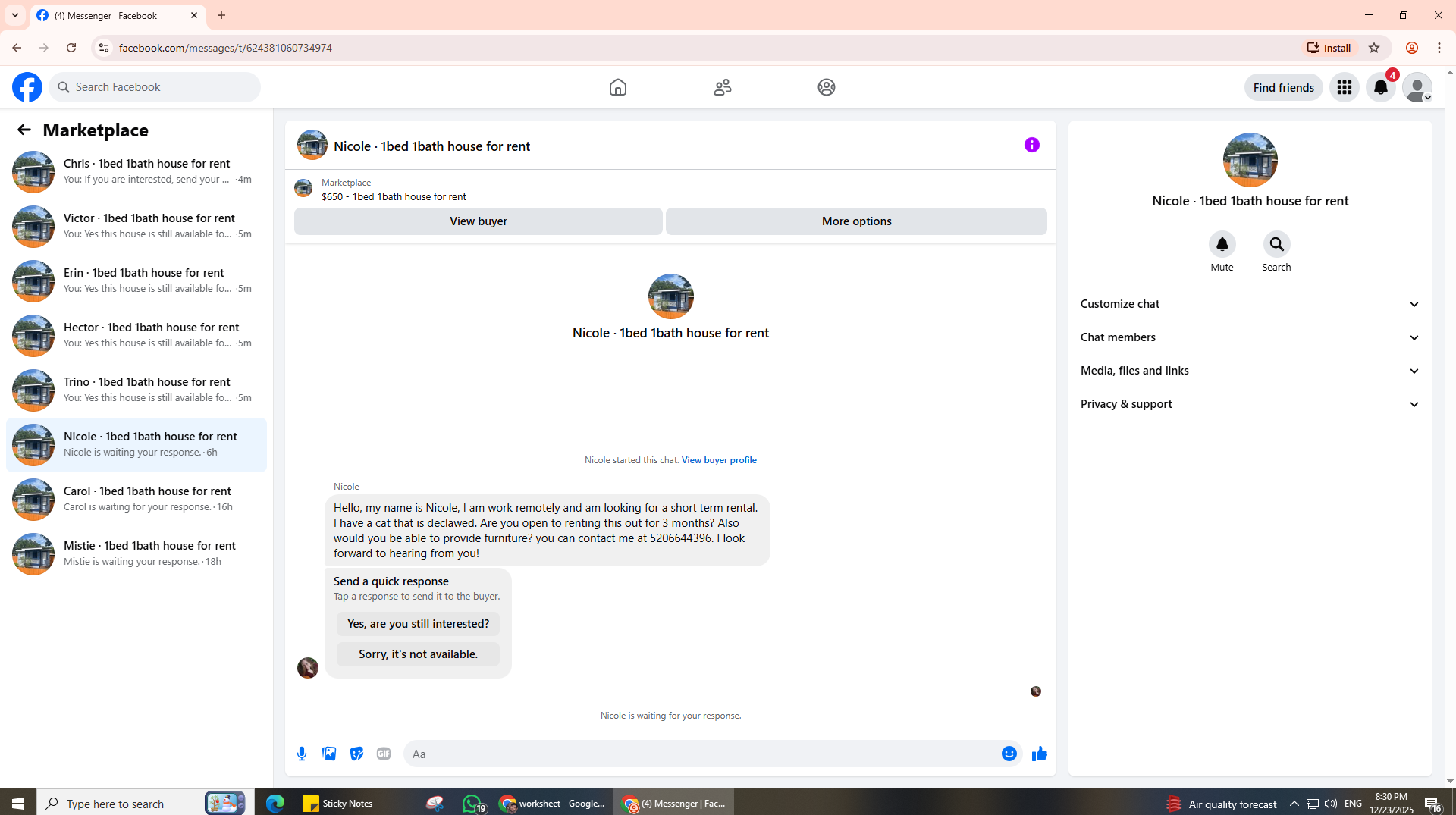
Task: Close the Messenger browser tab
Action: tap(194, 15)
